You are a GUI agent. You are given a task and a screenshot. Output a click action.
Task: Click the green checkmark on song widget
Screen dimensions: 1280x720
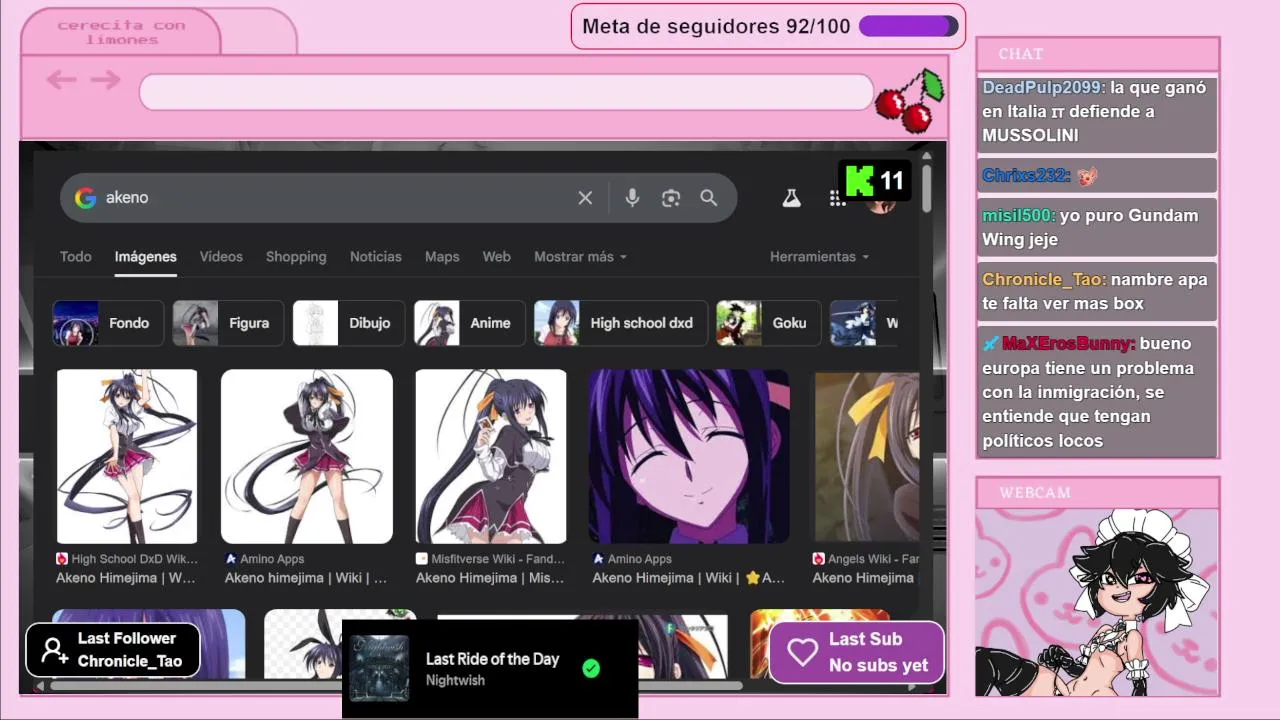click(x=591, y=669)
